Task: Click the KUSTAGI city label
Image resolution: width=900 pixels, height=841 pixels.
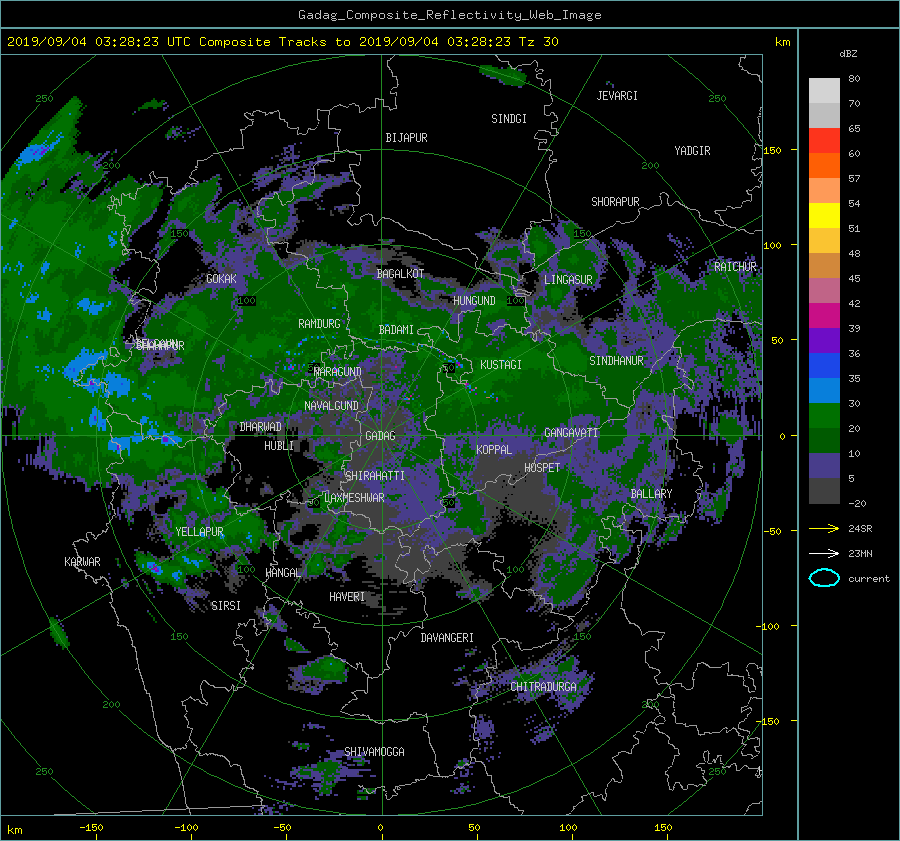Action: (x=501, y=365)
